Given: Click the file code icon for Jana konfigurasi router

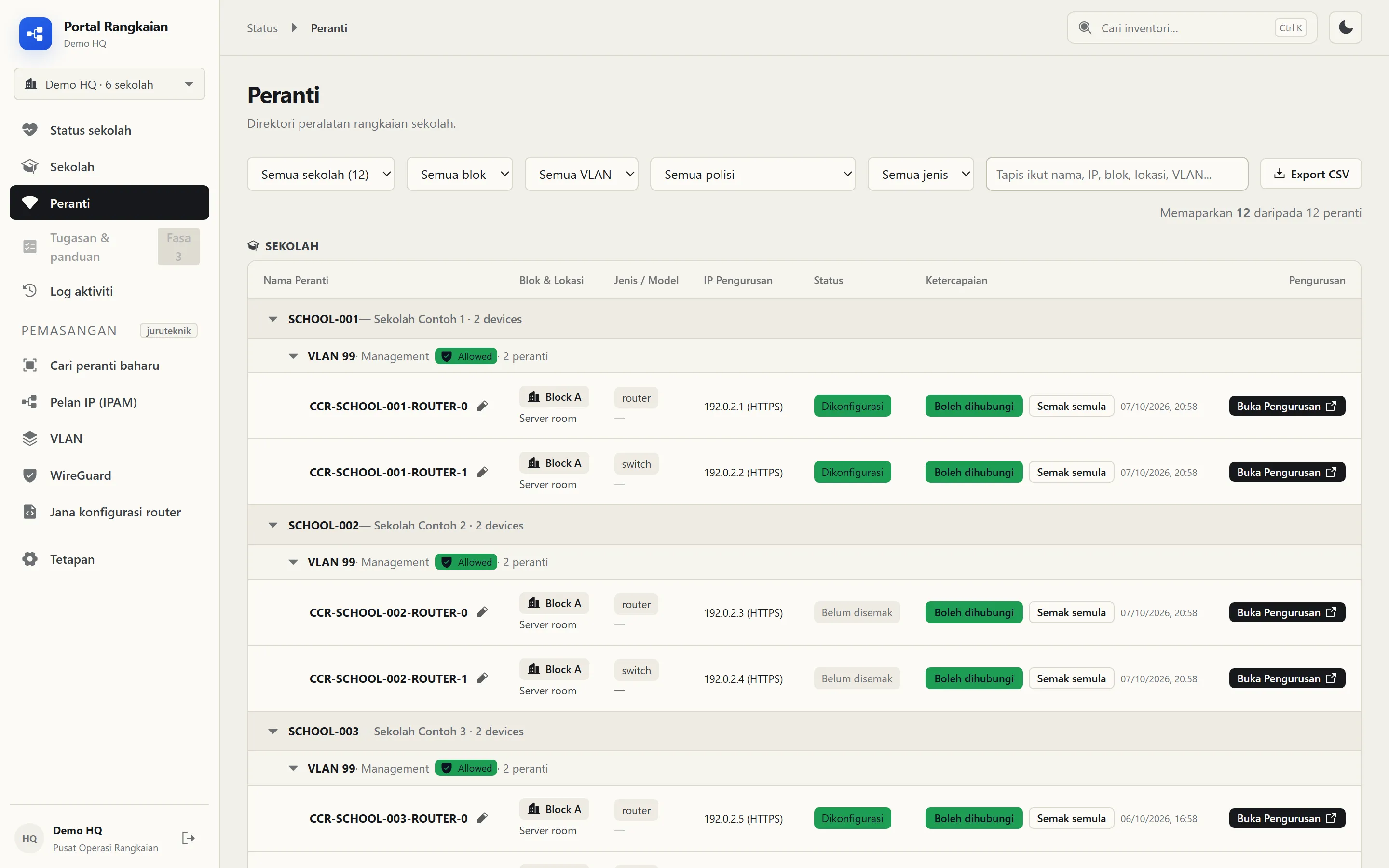Looking at the screenshot, I should click(30, 512).
